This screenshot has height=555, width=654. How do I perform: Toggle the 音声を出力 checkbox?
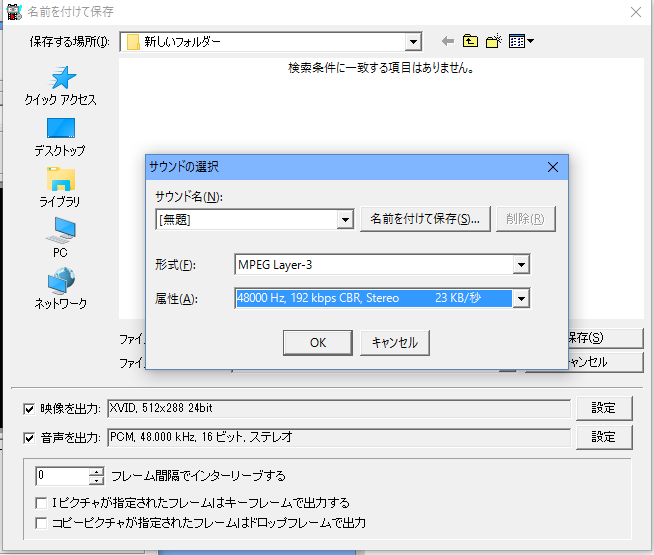tap(29, 437)
